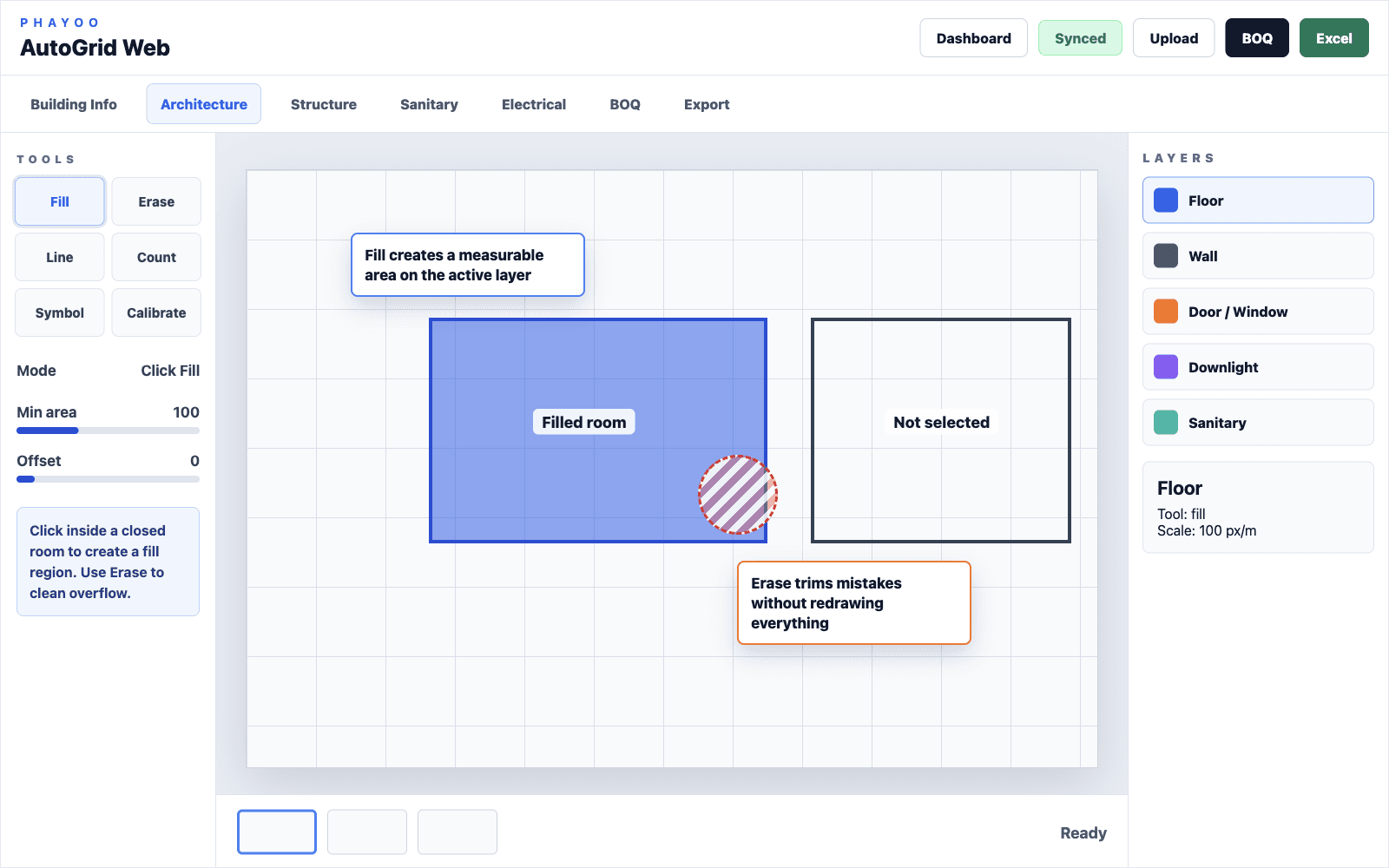Click the blue Floor layer swatch

click(x=1166, y=201)
